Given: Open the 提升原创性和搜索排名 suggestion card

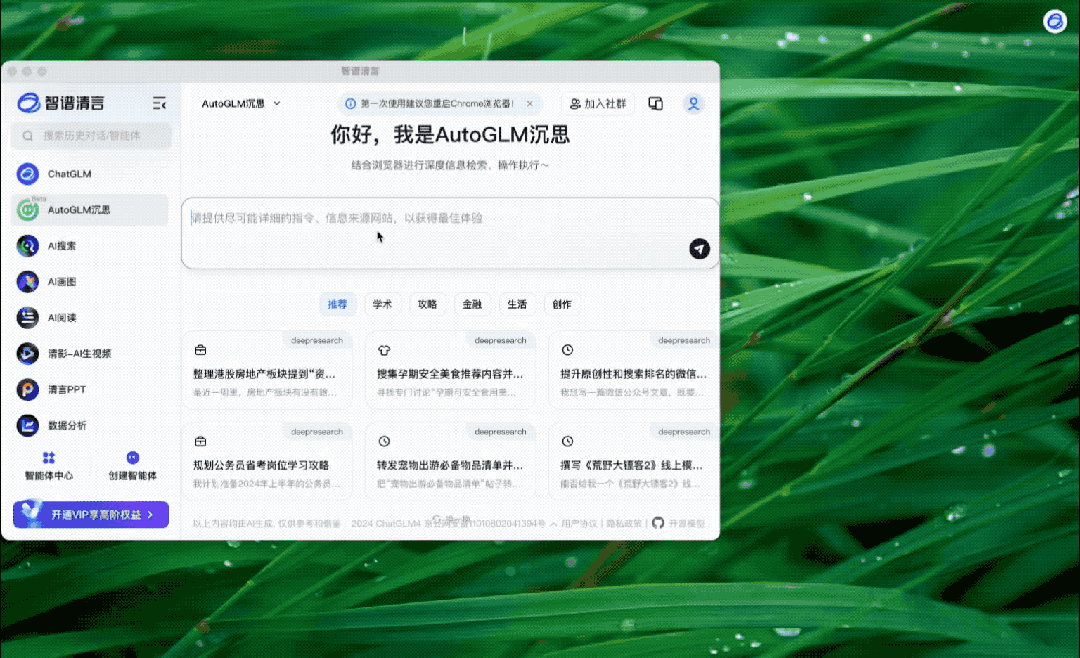Looking at the screenshot, I should (634, 370).
